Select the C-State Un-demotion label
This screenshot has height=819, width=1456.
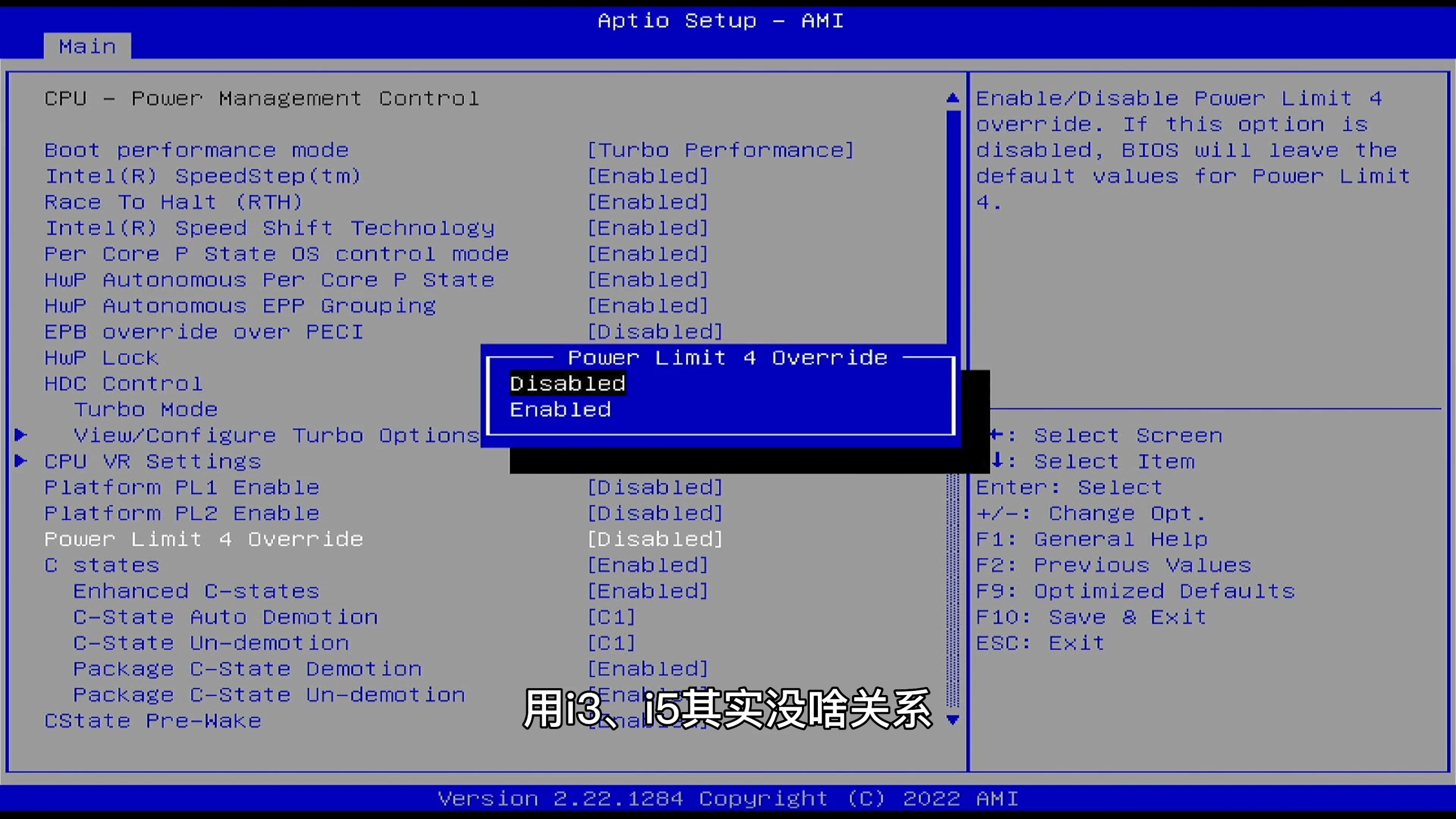click(x=212, y=643)
